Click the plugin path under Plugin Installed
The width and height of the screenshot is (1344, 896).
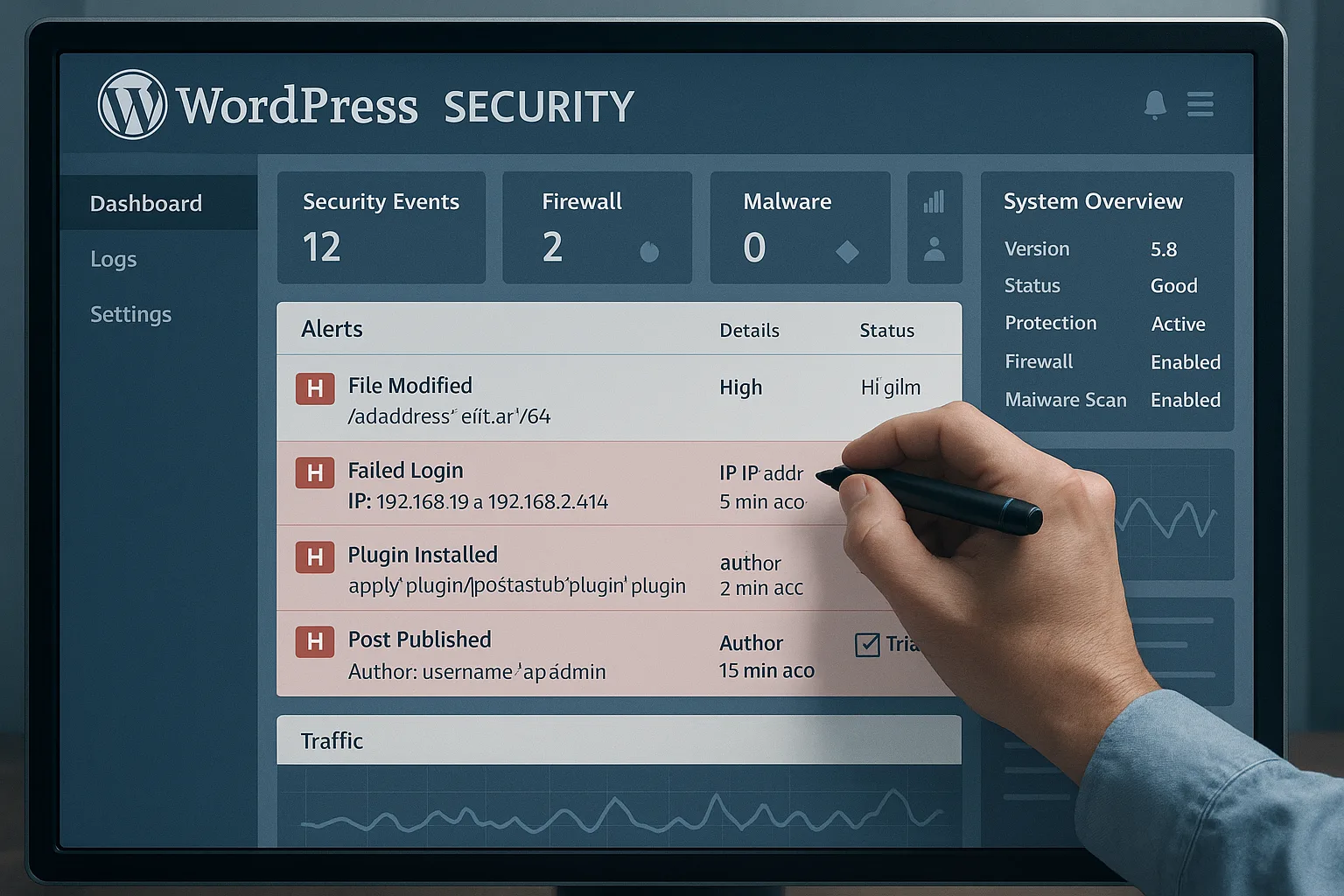(x=516, y=586)
